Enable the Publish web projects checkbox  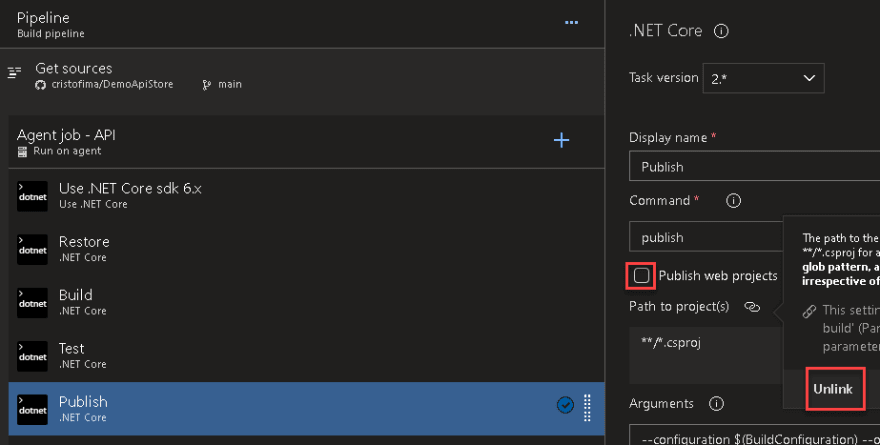click(x=642, y=275)
